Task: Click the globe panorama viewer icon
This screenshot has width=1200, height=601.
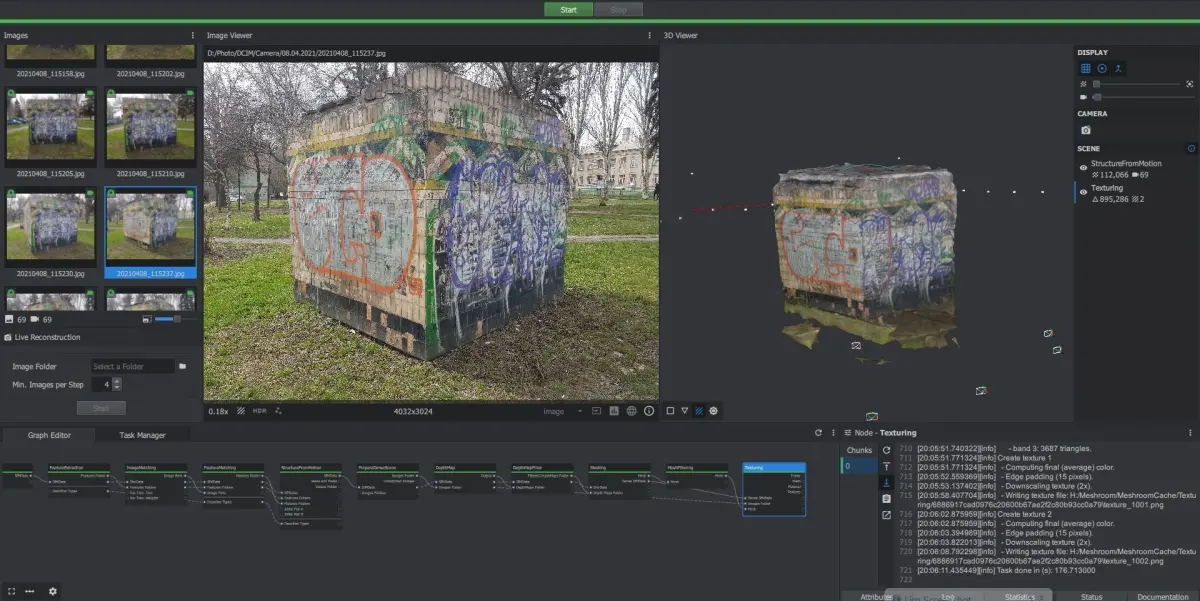Action: (631, 411)
